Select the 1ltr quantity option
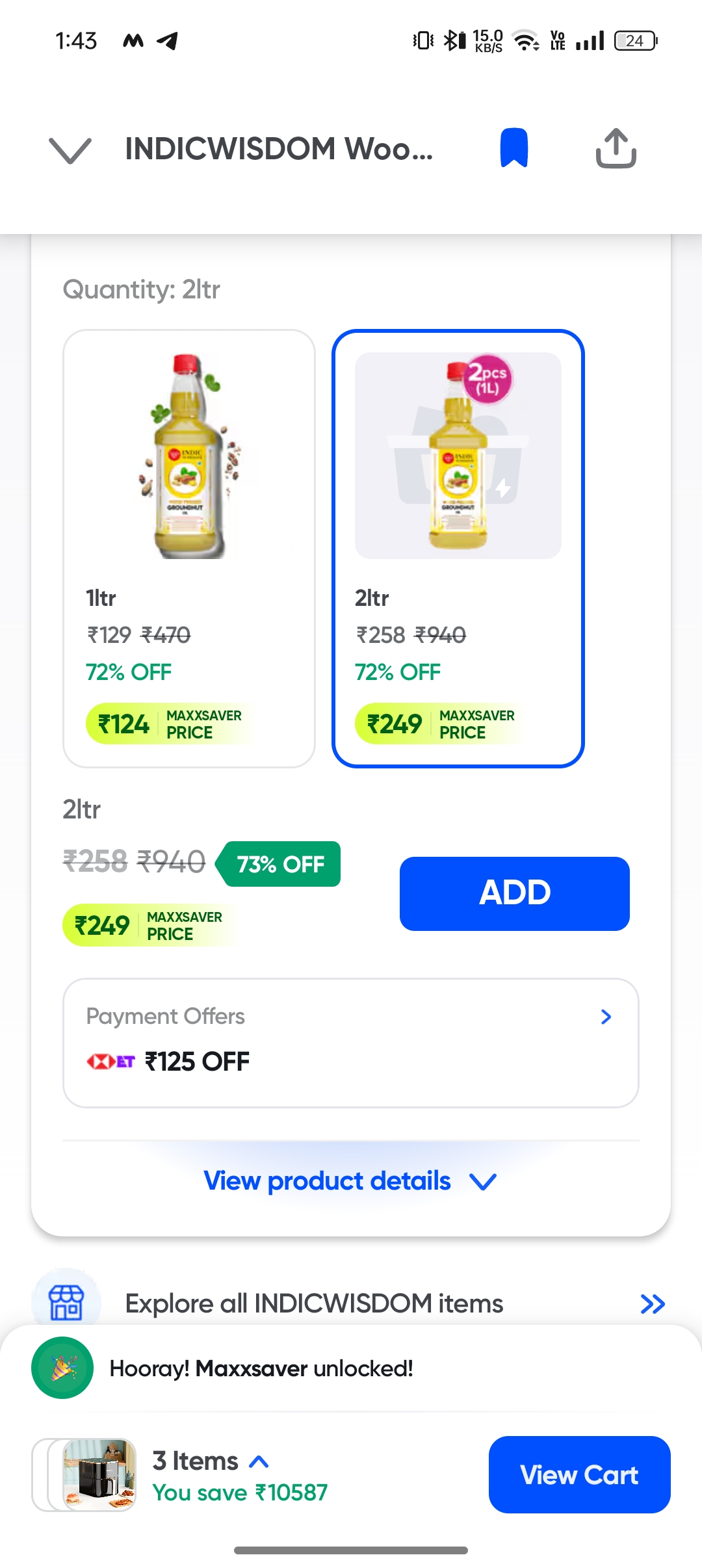Viewport: 702px width, 1568px height. point(189,548)
